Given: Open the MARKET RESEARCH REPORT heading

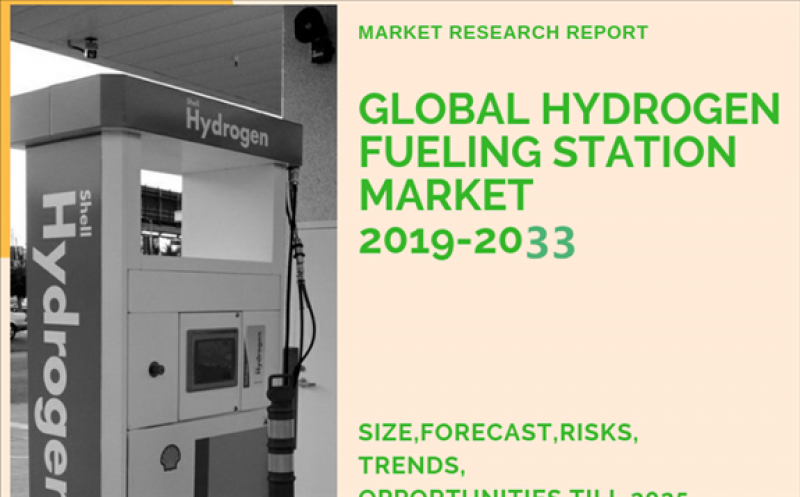Looking at the screenshot, I should click(502, 32).
